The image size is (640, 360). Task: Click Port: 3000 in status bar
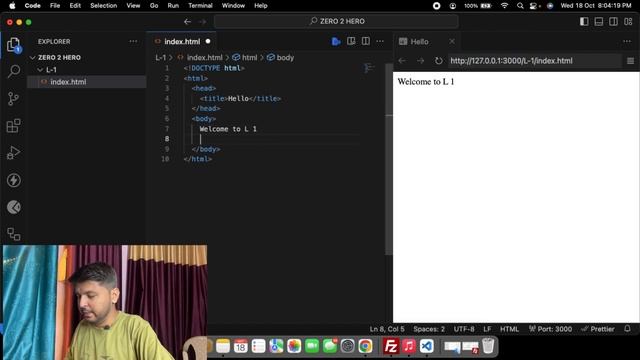(x=550, y=329)
